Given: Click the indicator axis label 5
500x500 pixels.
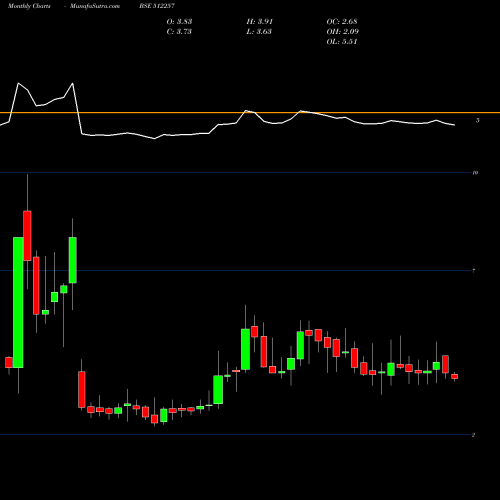Looking at the screenshot, I should pos(478,120).
